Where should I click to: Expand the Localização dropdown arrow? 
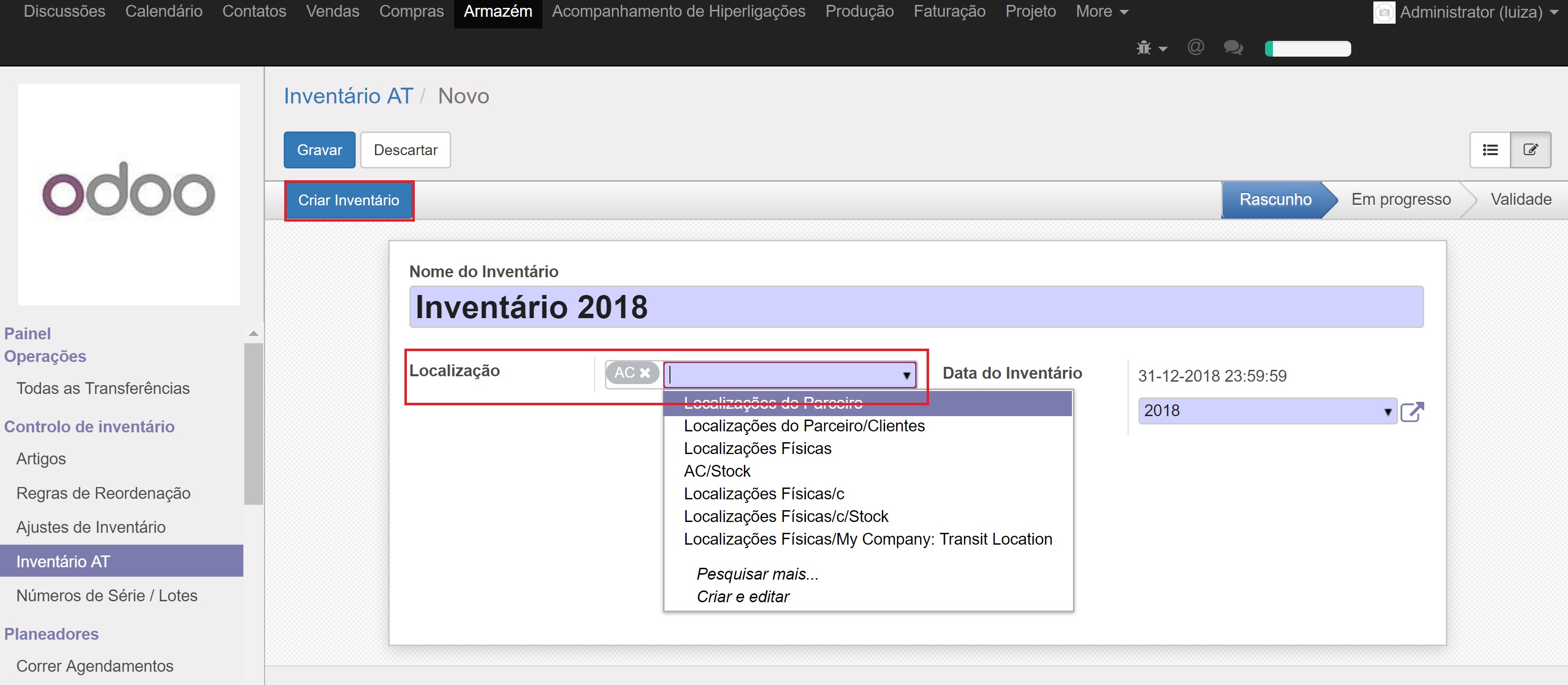(906, 375)
